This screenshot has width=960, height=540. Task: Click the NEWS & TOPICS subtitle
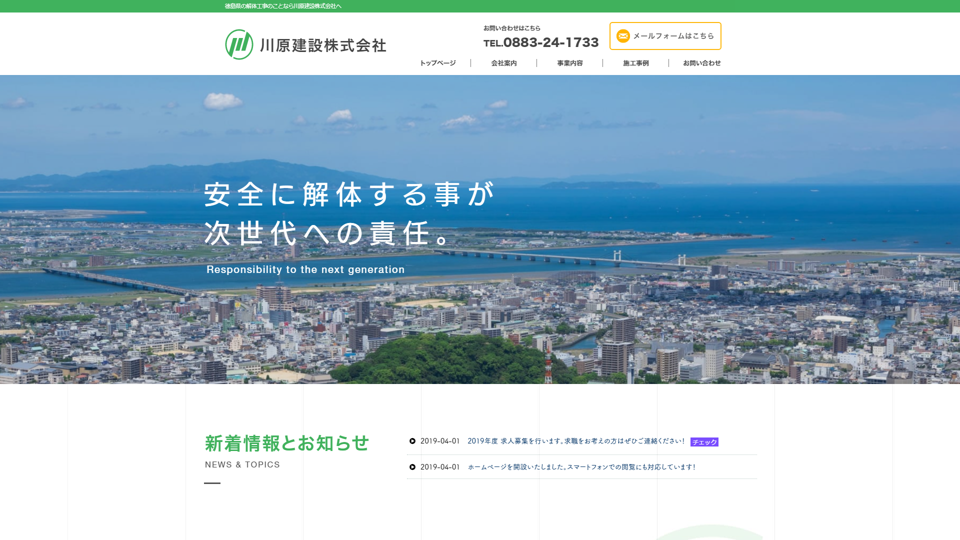pos(242,465)
